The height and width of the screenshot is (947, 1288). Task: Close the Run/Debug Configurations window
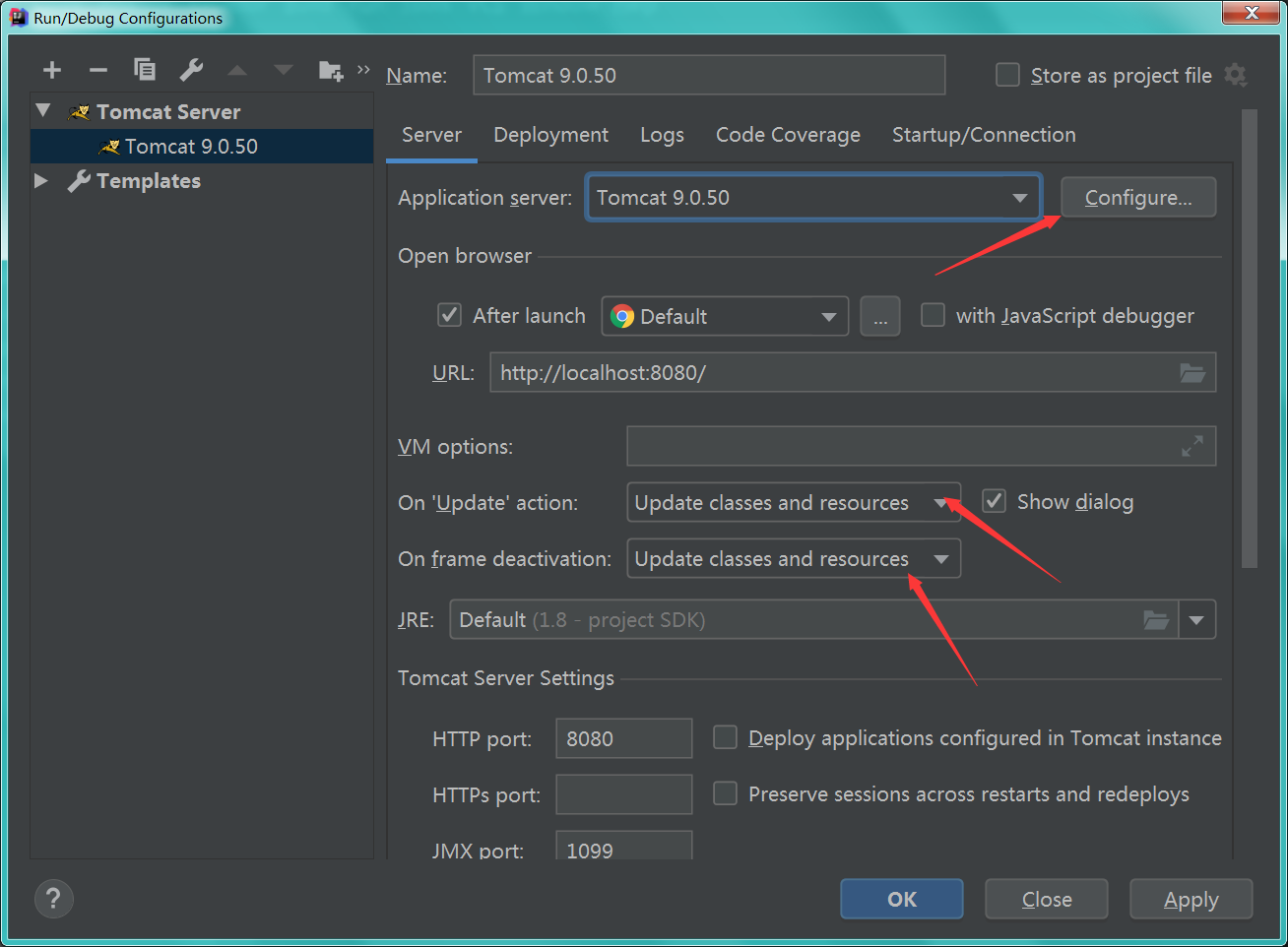click(1252, 13)
